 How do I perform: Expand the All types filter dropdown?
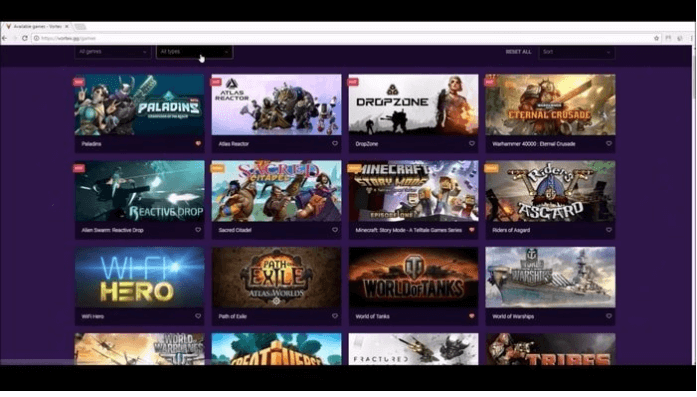pos(194,52)
